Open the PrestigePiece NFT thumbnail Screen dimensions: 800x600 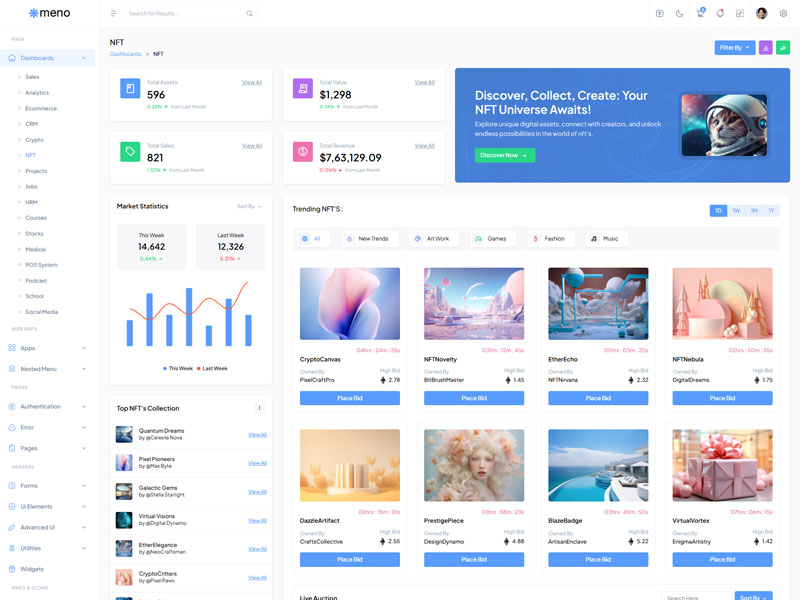click(x=474, y=465)
